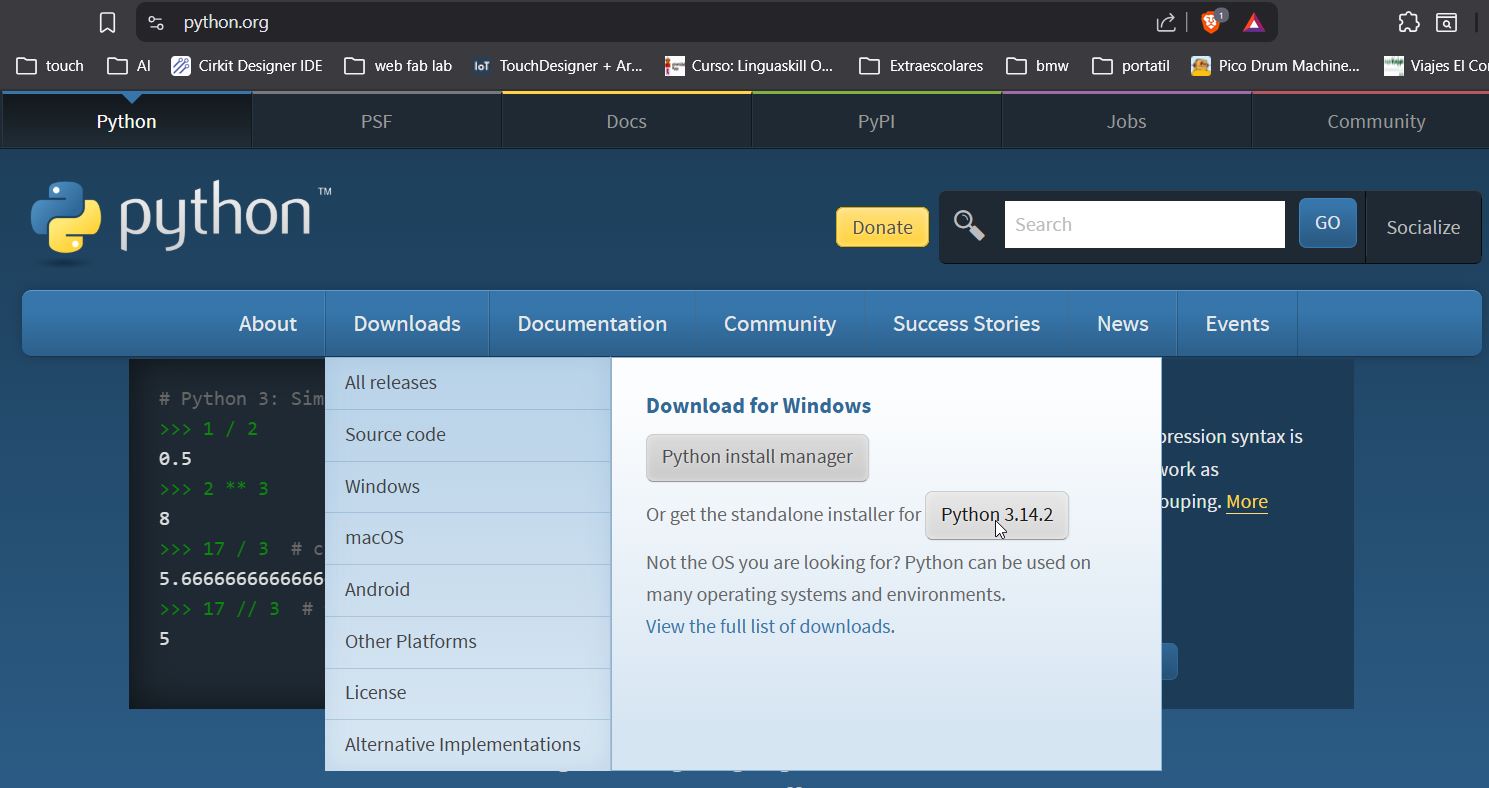
Task: Open the About menu
Action: (267, 324)
